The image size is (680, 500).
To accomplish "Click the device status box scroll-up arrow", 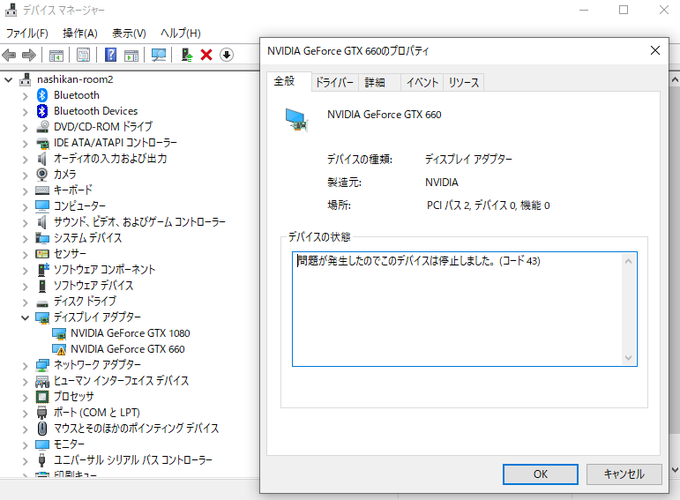I will coord(628,261).
